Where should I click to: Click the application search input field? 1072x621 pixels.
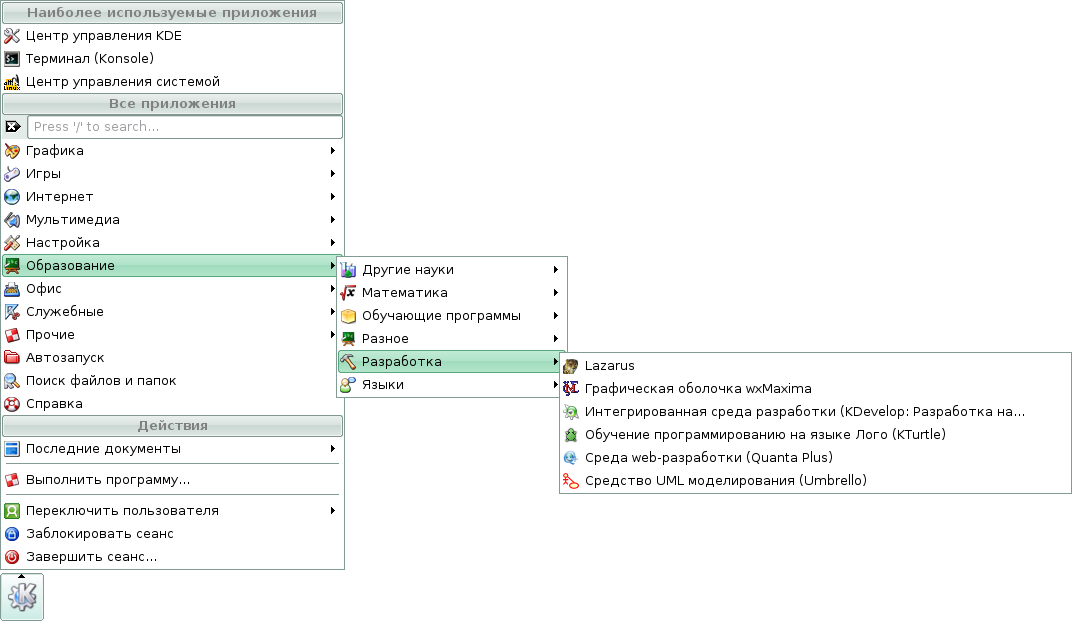[185, 127]
